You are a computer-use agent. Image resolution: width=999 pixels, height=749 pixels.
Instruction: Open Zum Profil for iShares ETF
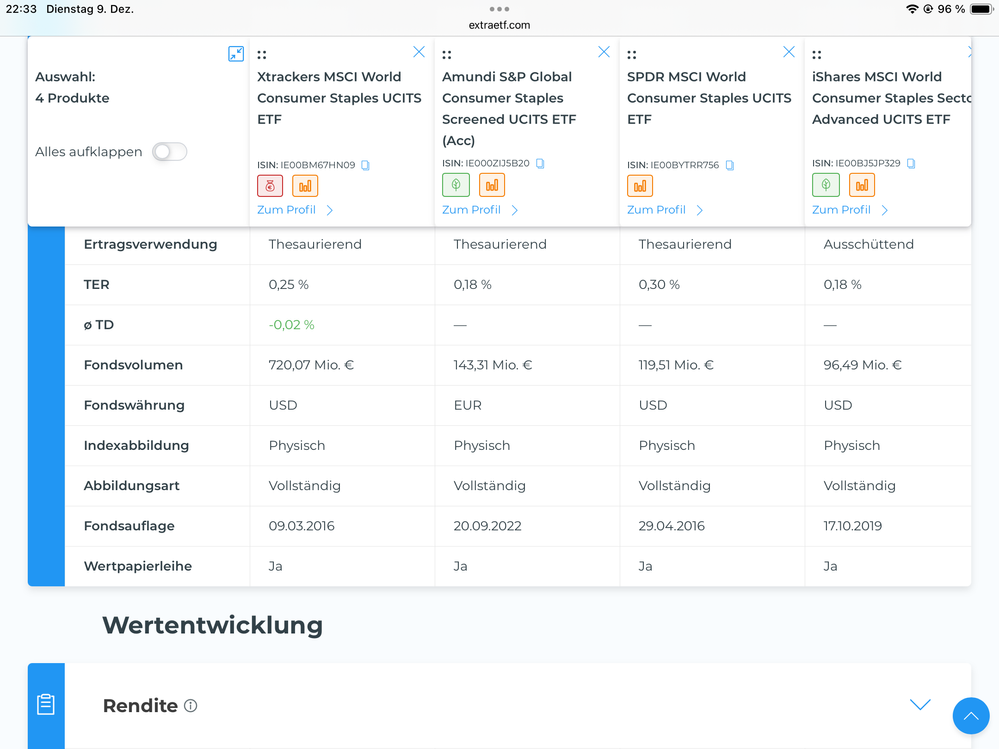click(850, 210)
